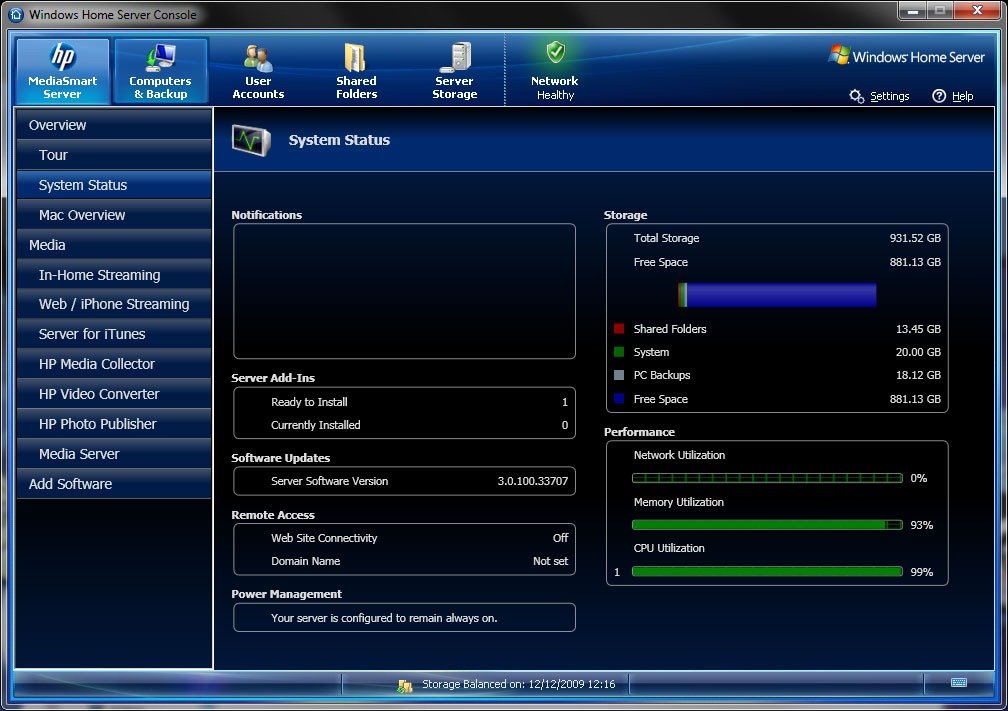Click the Windows Home Server logo
1008x711 pixels.
906,56
